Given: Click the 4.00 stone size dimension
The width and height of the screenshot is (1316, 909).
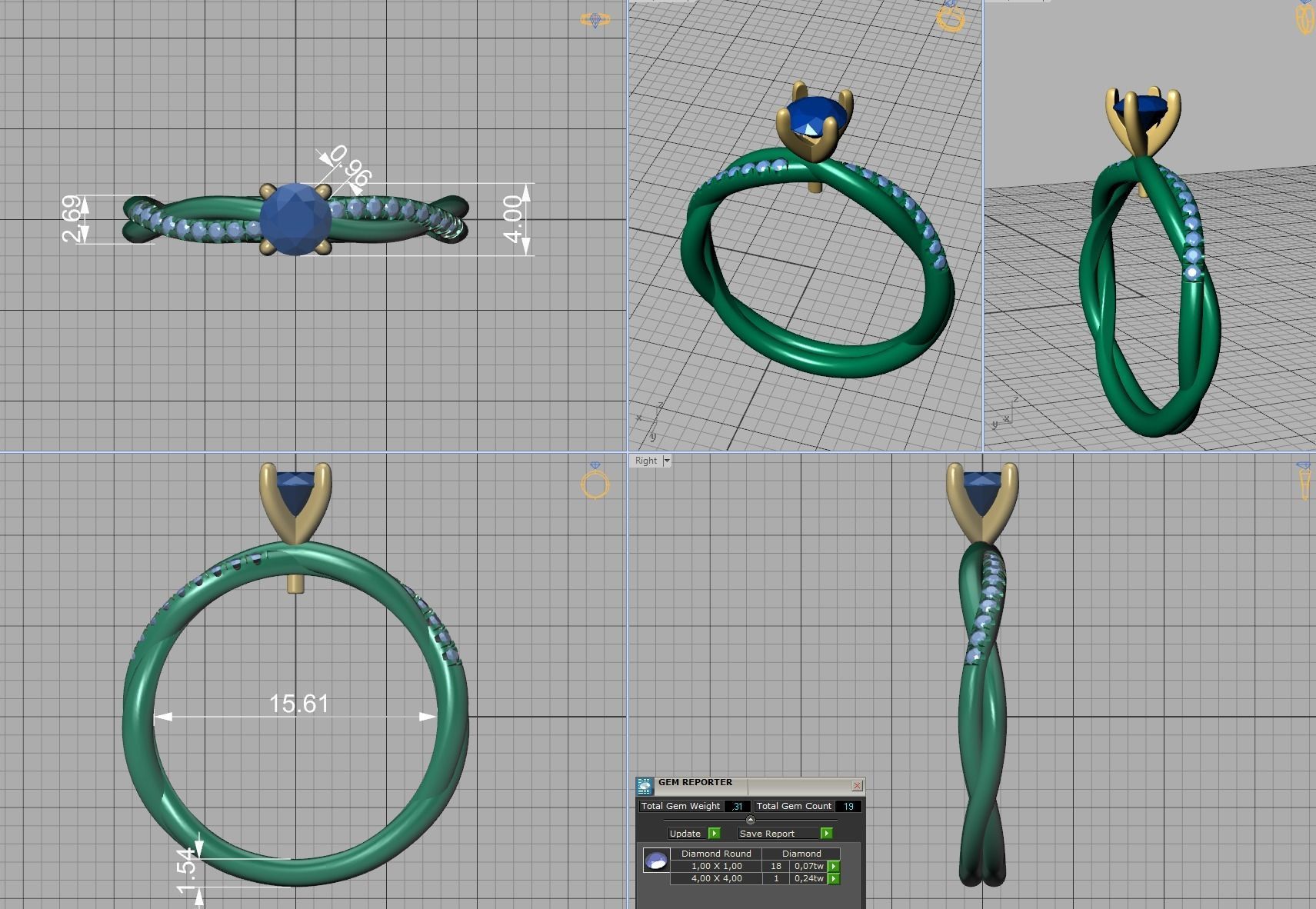Looking at the screenshot, I should (x=513, y=219).
